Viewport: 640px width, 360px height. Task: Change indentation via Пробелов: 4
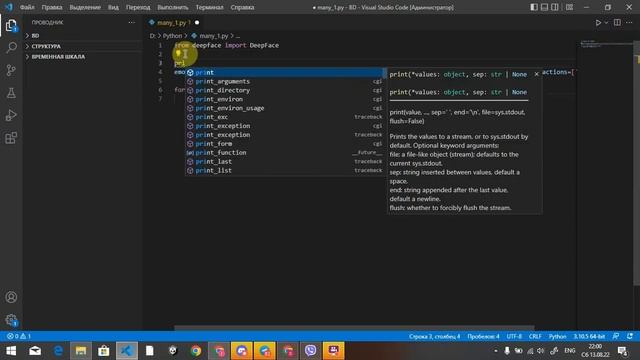(x=483, y=336)
